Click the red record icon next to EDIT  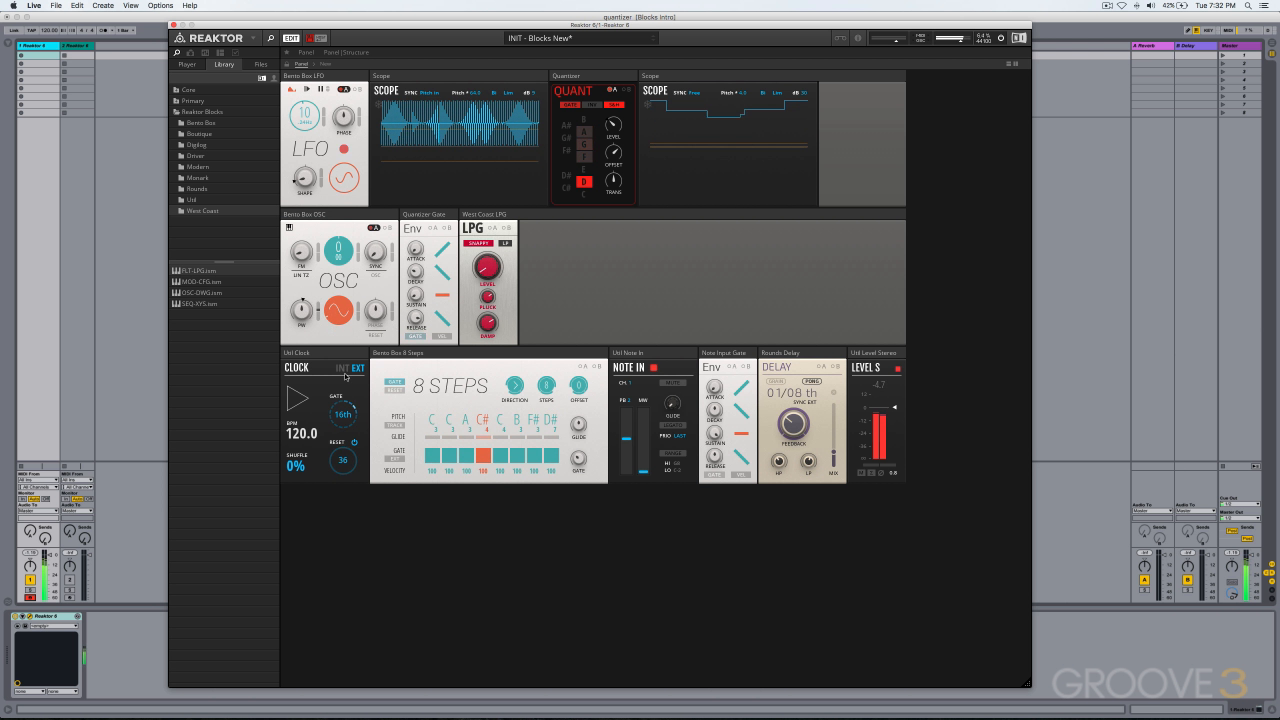click(x=311, y=37)
